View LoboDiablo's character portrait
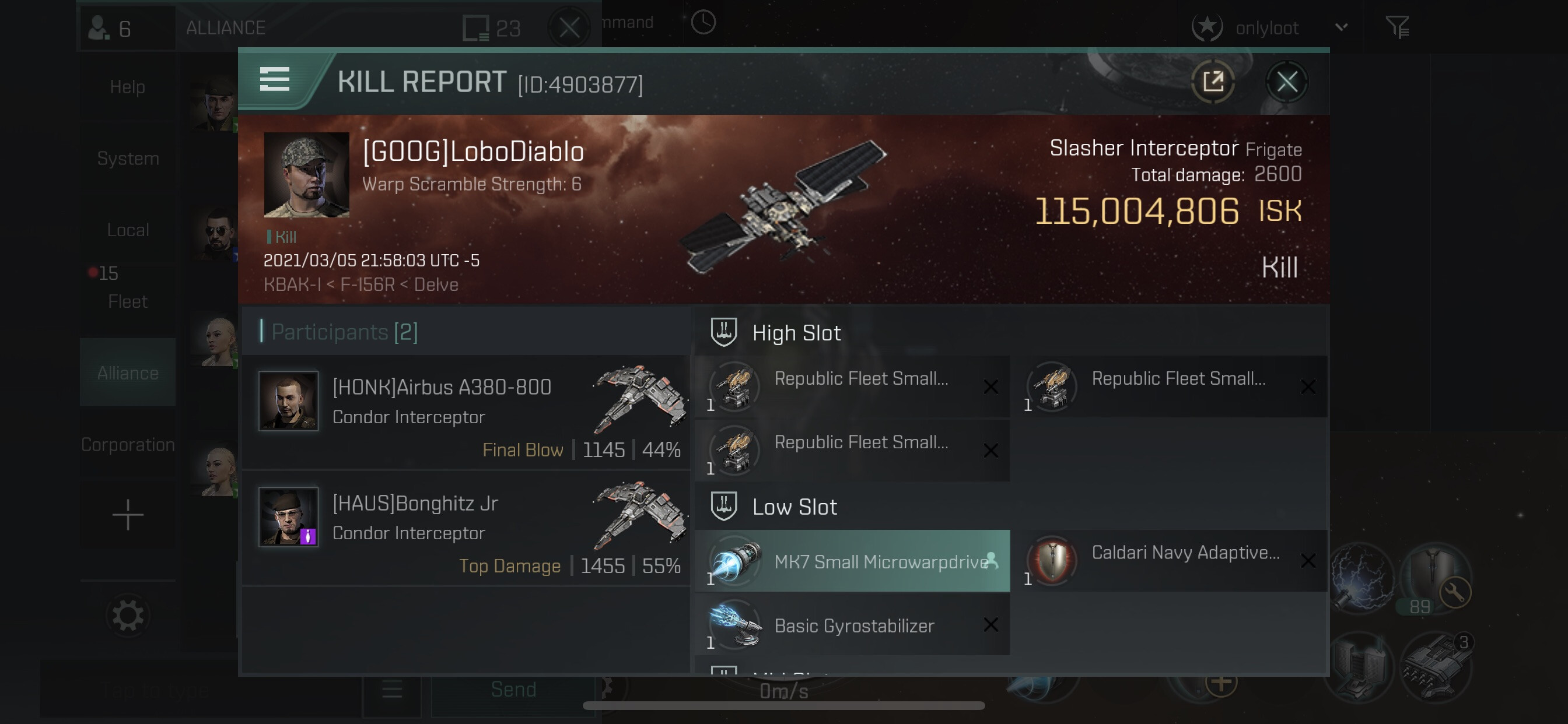The image size is (1568, 724). tap(306, 175)
